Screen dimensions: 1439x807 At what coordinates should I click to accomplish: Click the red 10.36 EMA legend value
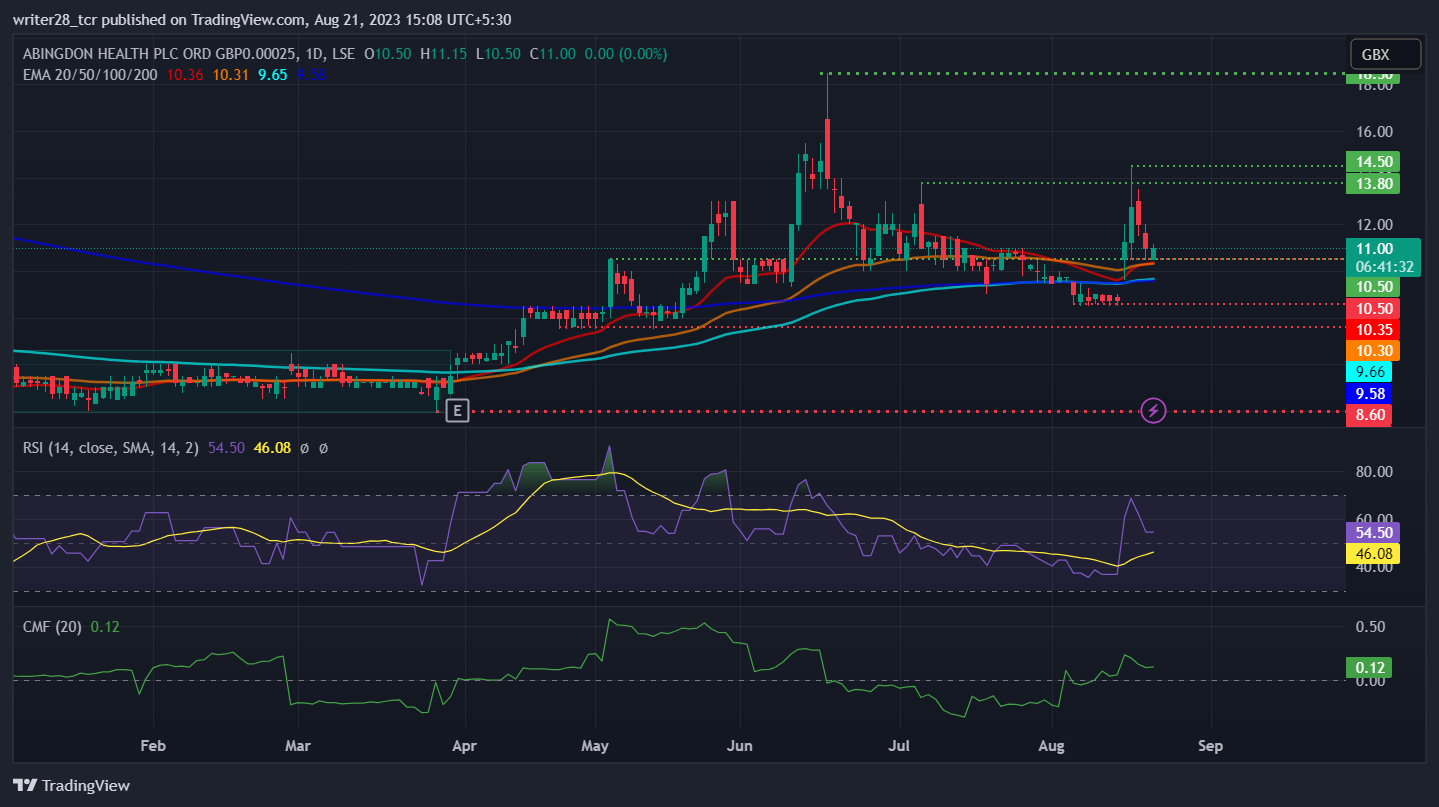[x=185, y=74]
